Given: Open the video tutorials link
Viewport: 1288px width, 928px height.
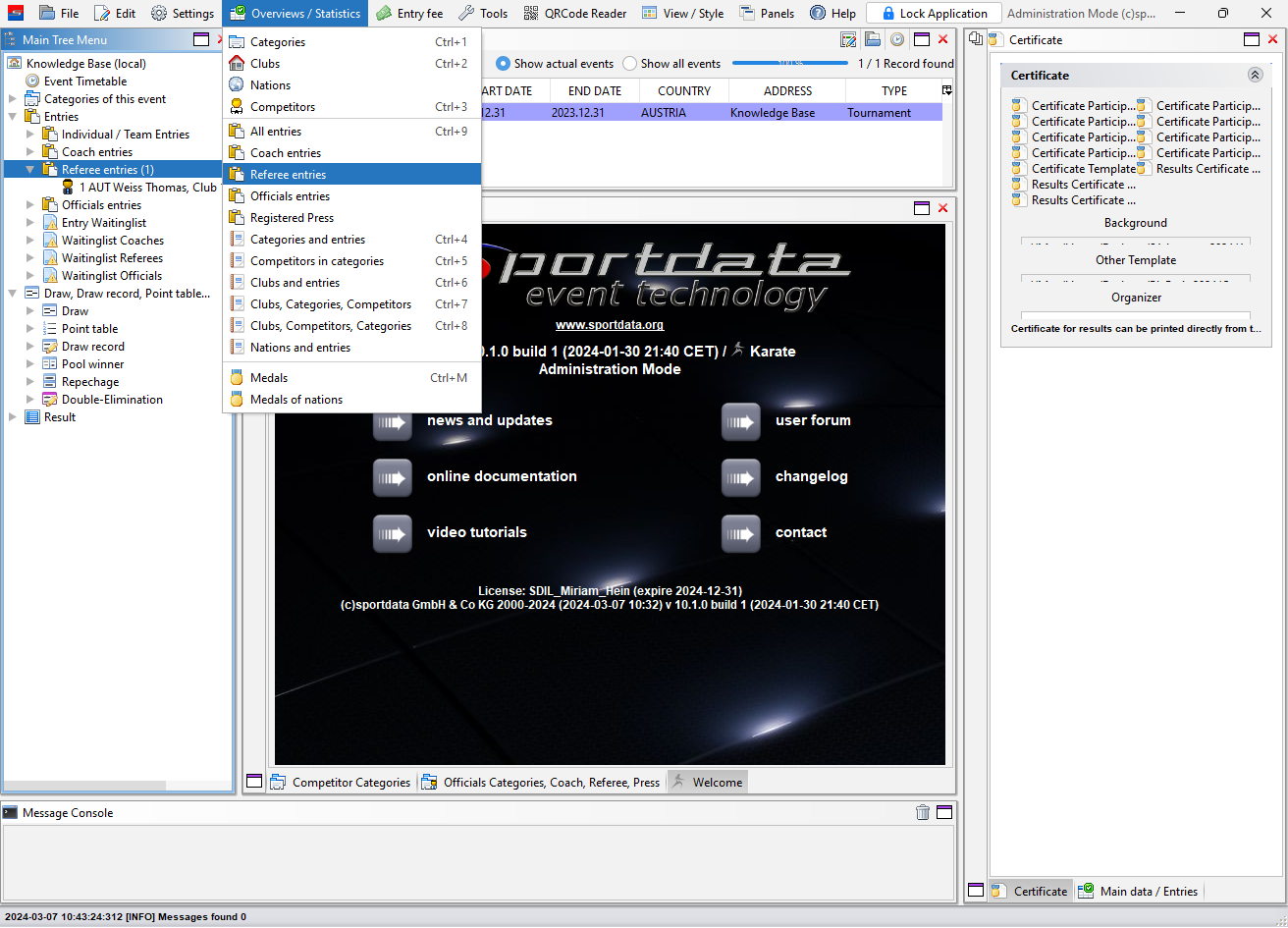Looking at the screenshot, I should point(477,532).
